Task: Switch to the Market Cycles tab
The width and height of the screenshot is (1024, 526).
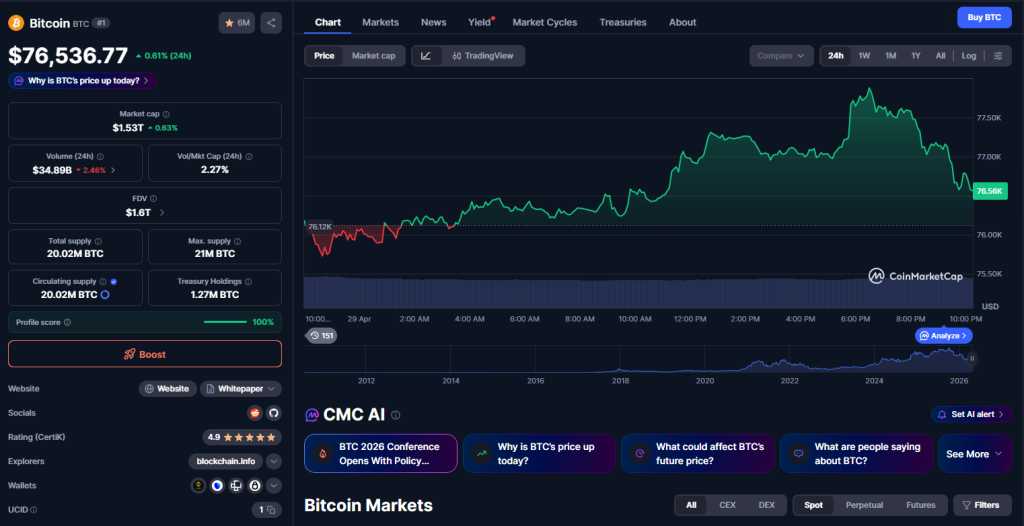Action: click(545, 22)
